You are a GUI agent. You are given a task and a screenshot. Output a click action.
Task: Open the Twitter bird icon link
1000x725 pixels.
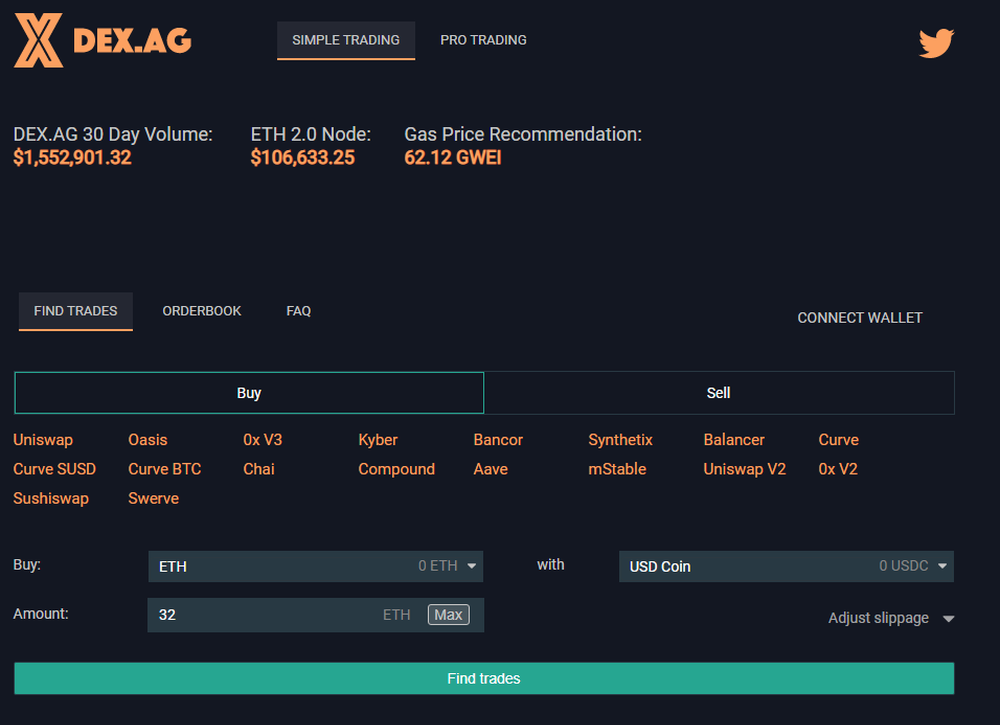pyautogui.click(x=936, y=43)
